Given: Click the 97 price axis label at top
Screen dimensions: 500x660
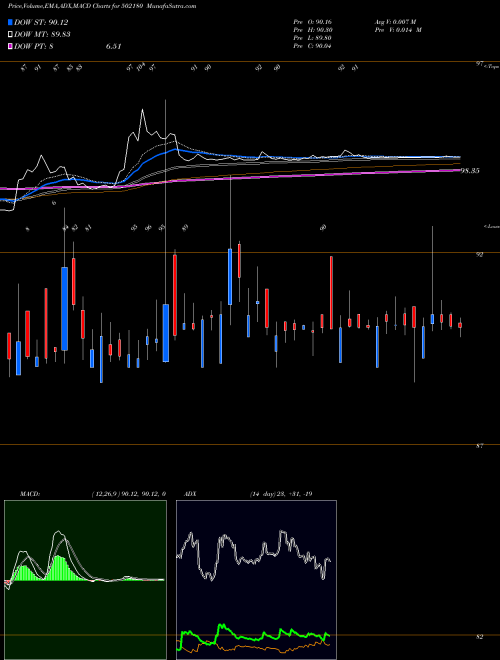Looking at the screenshot, I should click(x=479, y=64).
